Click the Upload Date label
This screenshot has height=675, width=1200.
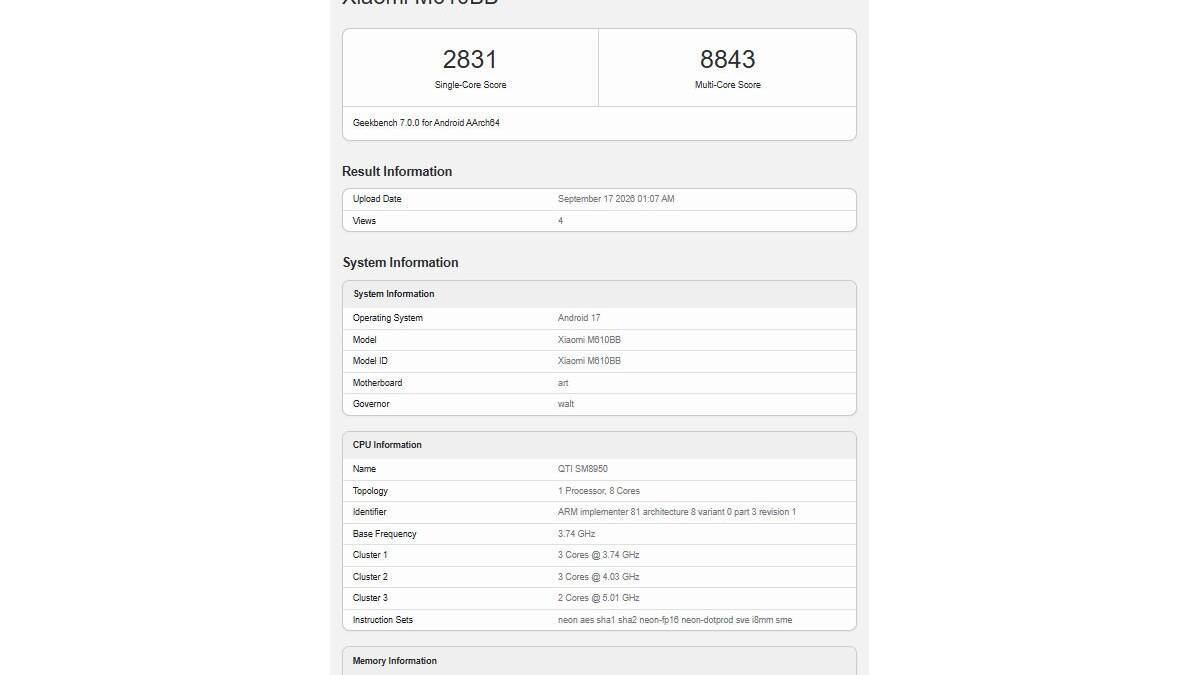coord(377,199)
